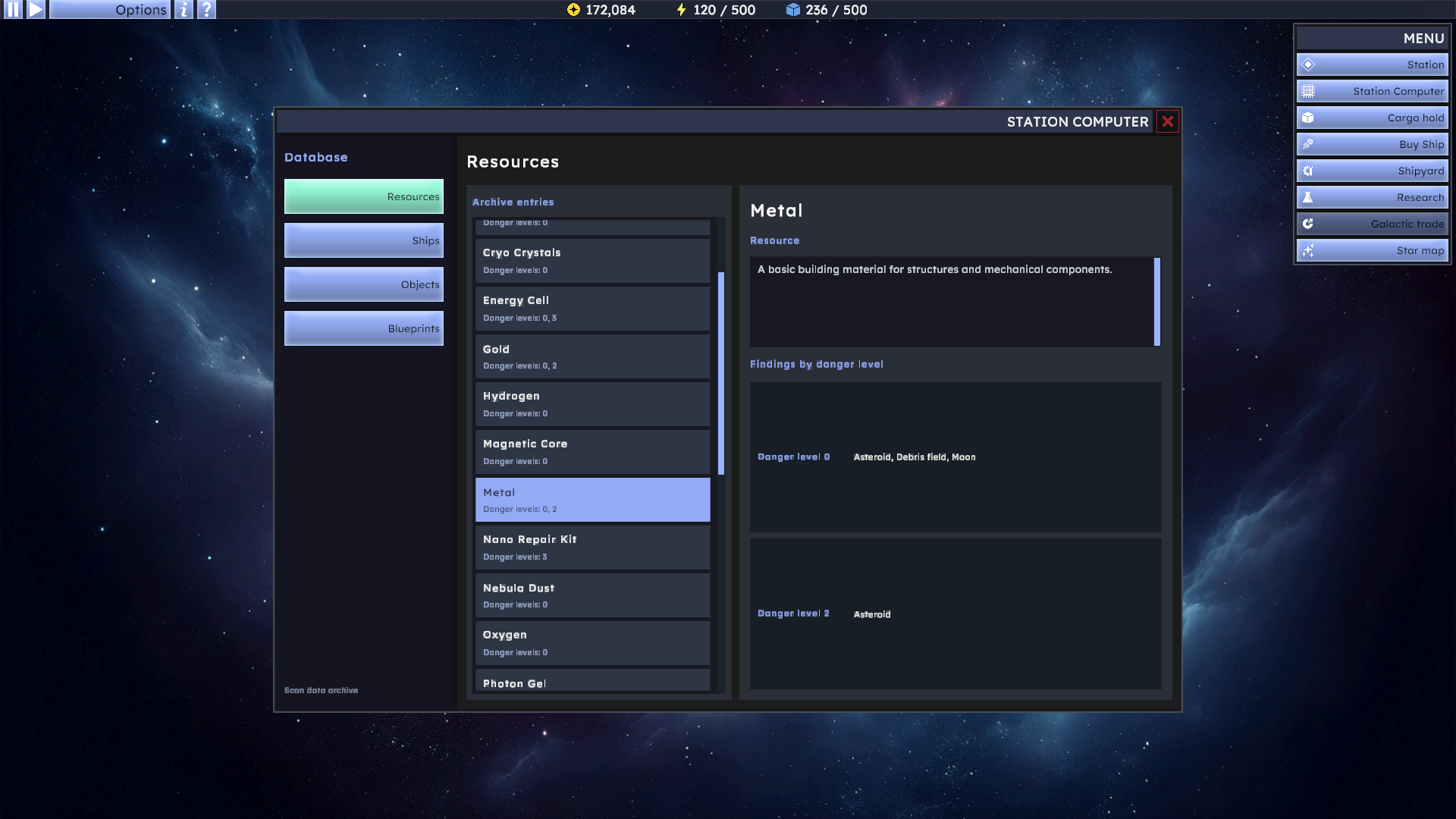The height and width of the screenshot is (819, 1456).
Task: Select the Ships database tab
Action: click(364, 240)
